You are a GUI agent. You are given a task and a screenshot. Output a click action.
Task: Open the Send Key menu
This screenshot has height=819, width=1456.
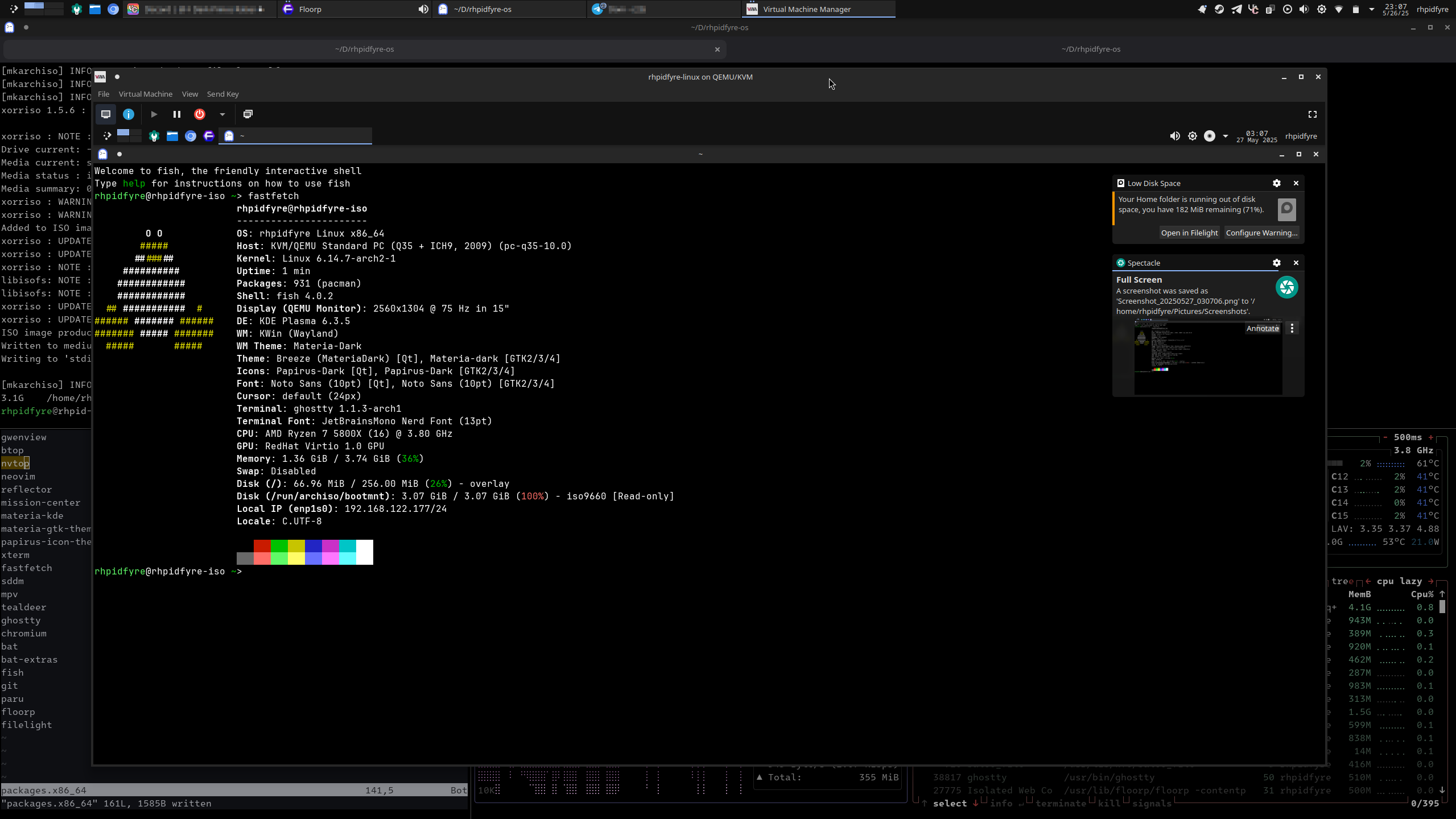click(x=223, y=94)
